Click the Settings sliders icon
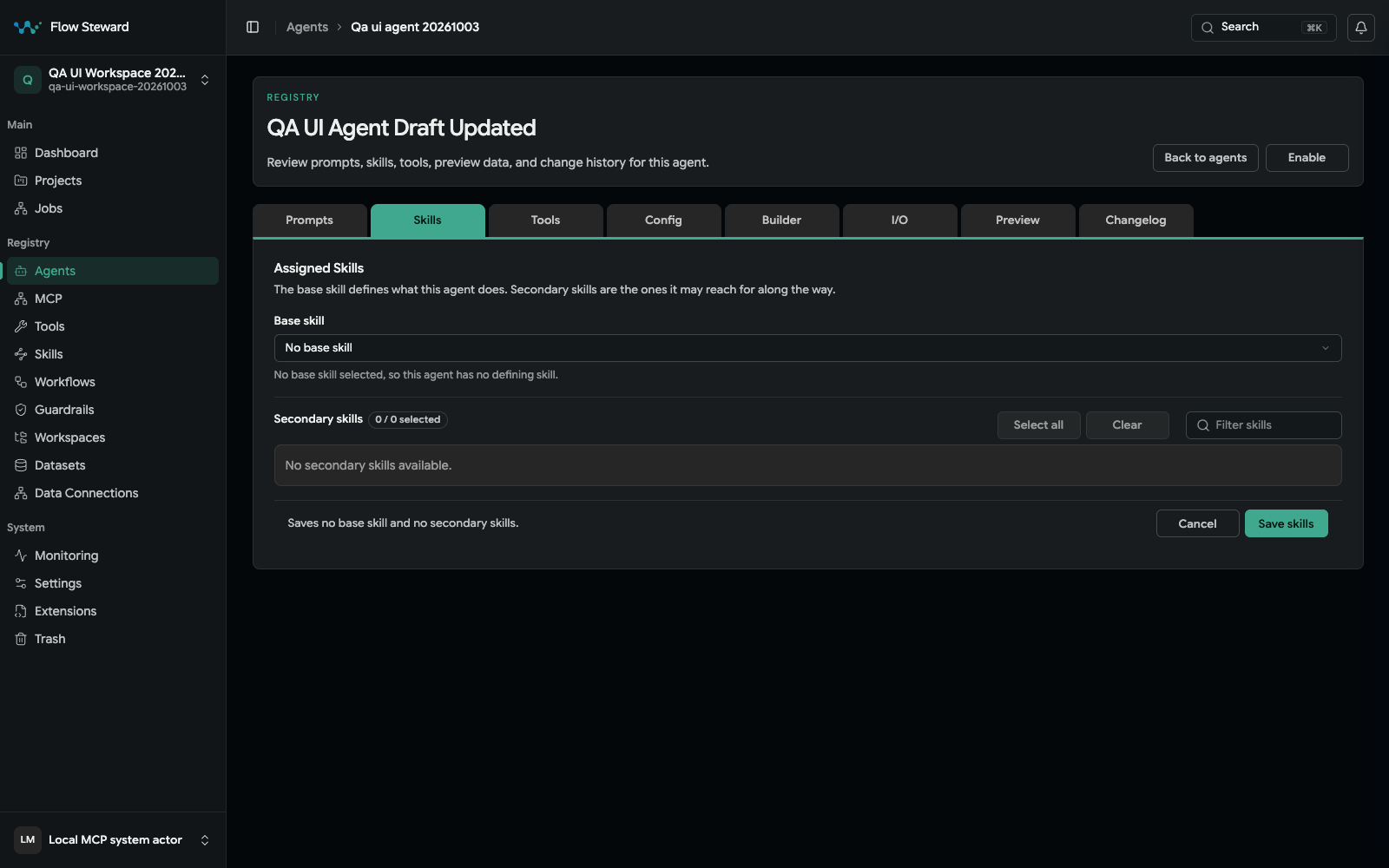The width and height of the screenshot is (1389, 868). [21, 583]
